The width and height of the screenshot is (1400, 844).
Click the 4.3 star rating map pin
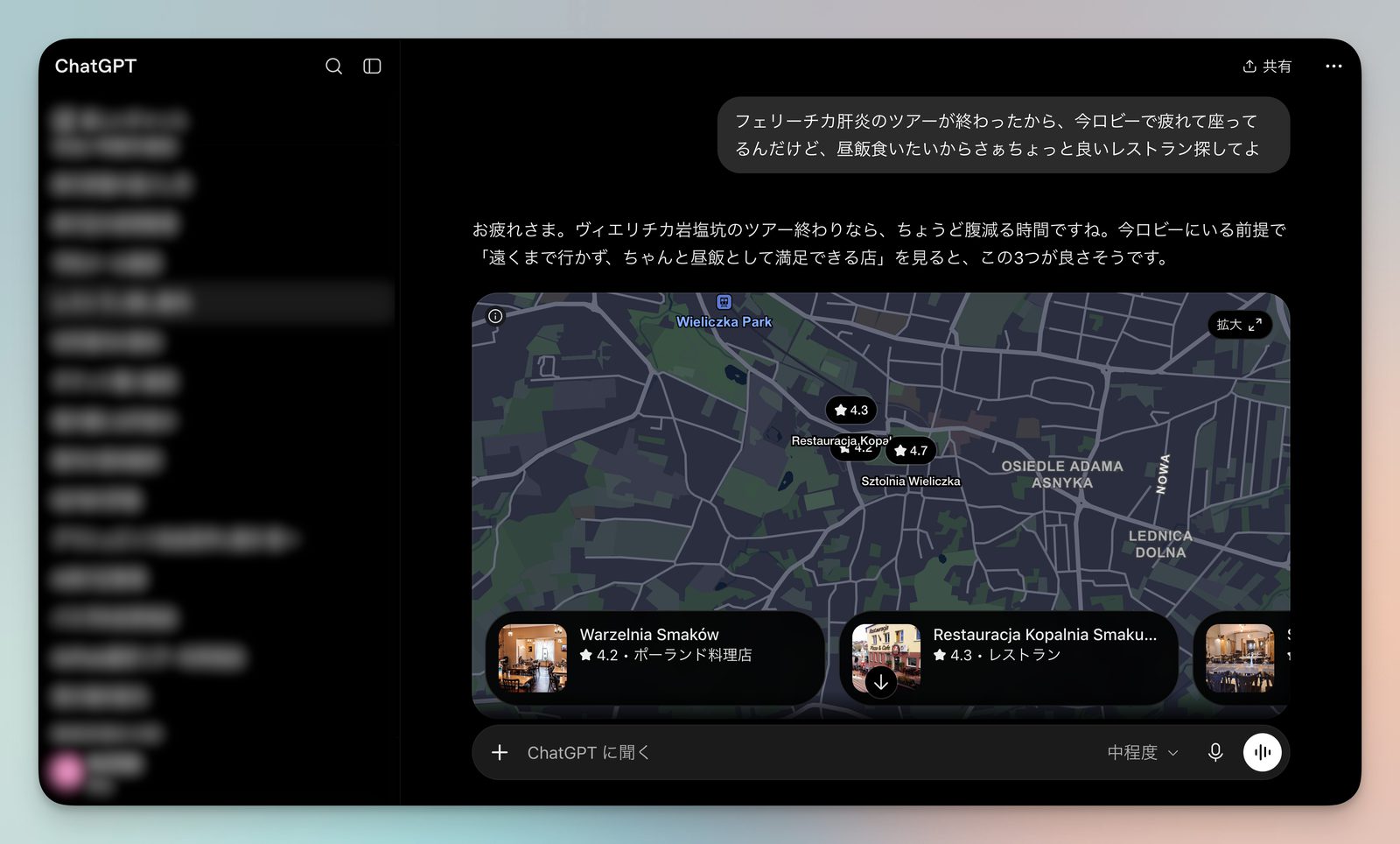tap(851, 410)
